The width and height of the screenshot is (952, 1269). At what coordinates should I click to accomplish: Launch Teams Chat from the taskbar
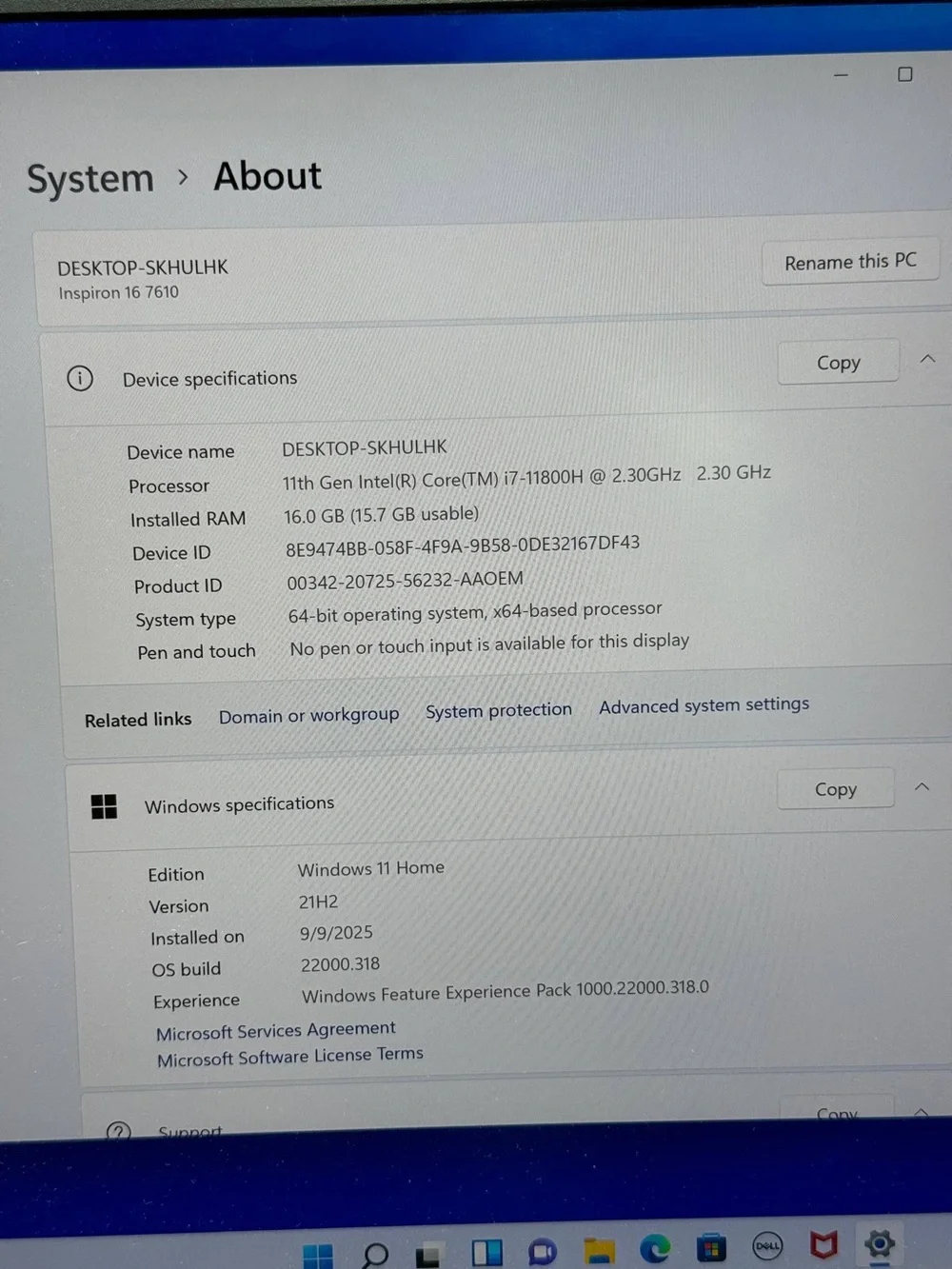coord(542,1252)
